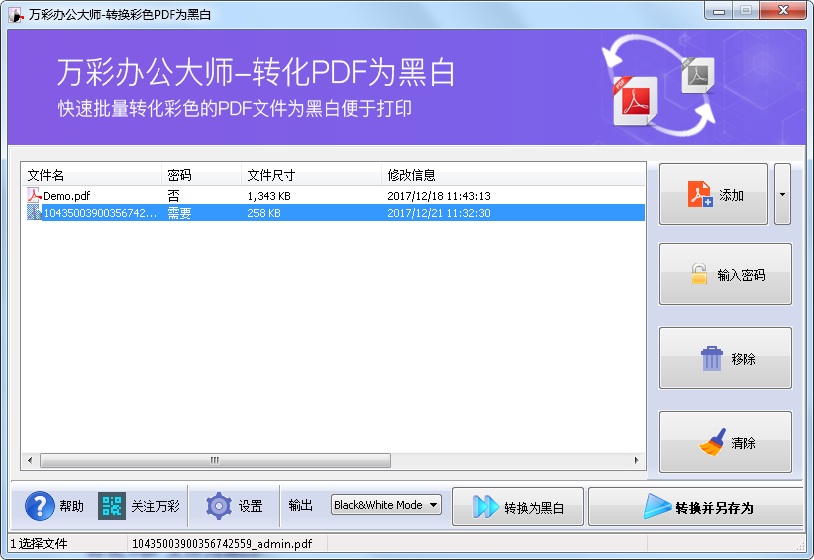Select the Demo.pdf row

click(x=333, y=196)
